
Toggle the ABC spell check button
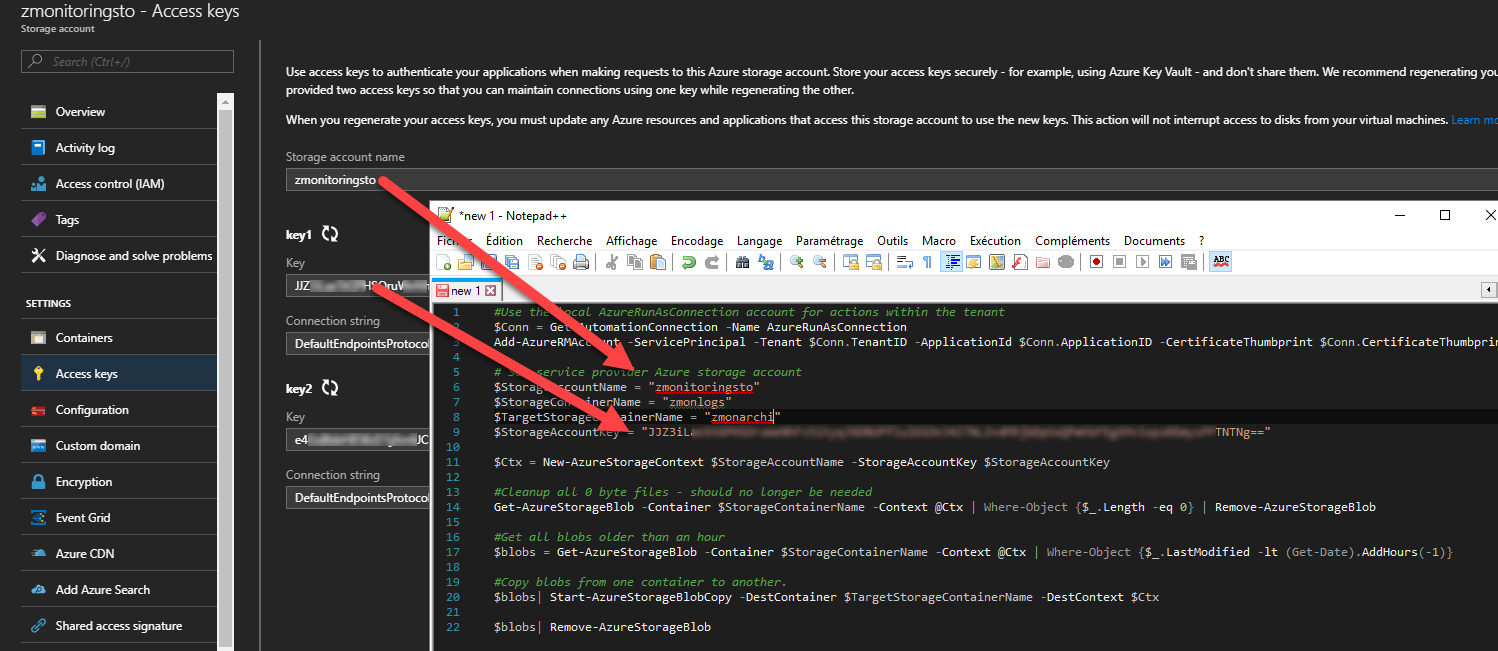[x=1221, y=262]
